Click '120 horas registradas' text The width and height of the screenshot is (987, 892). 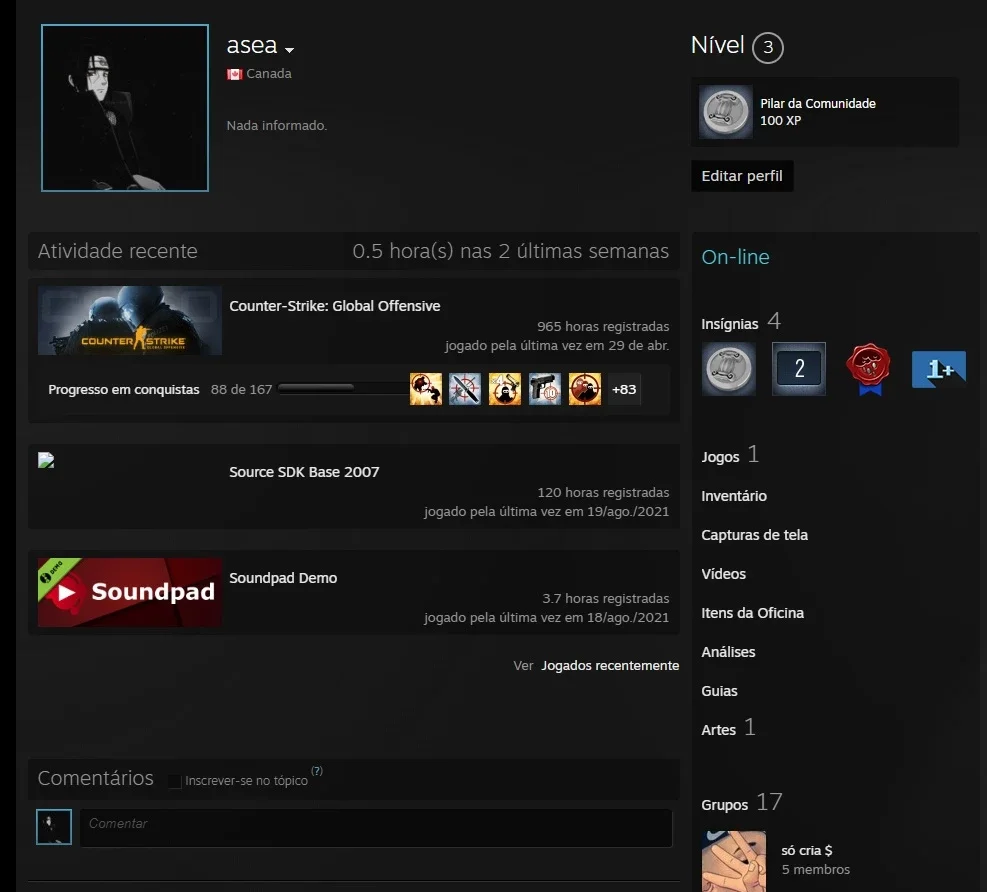click(x=602, y=492)
